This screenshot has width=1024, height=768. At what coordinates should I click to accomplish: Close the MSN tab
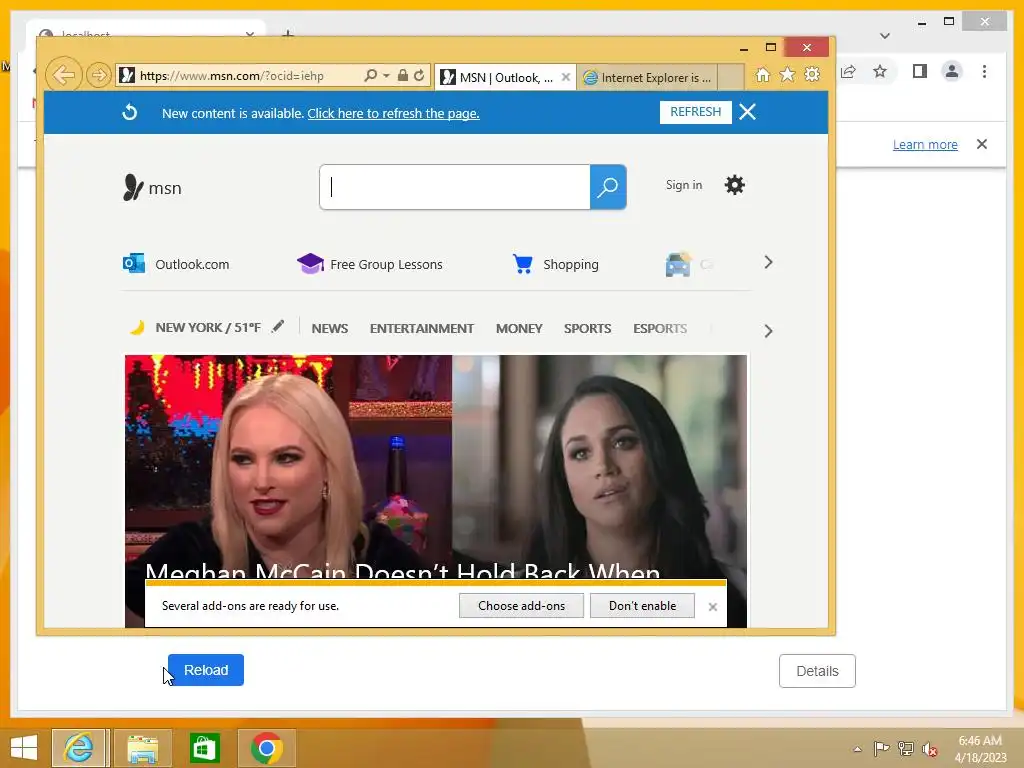click(566, 78)
